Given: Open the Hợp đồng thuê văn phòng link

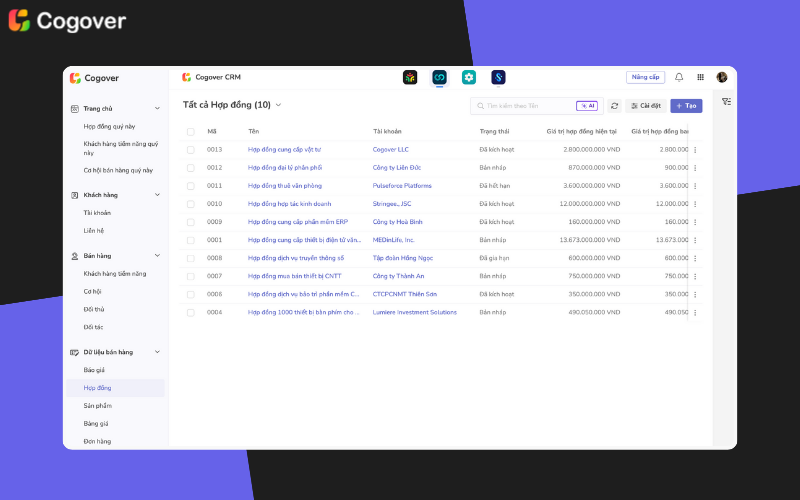Looking at the screenshot, I should pyautogui.click(x=284, y=185).
